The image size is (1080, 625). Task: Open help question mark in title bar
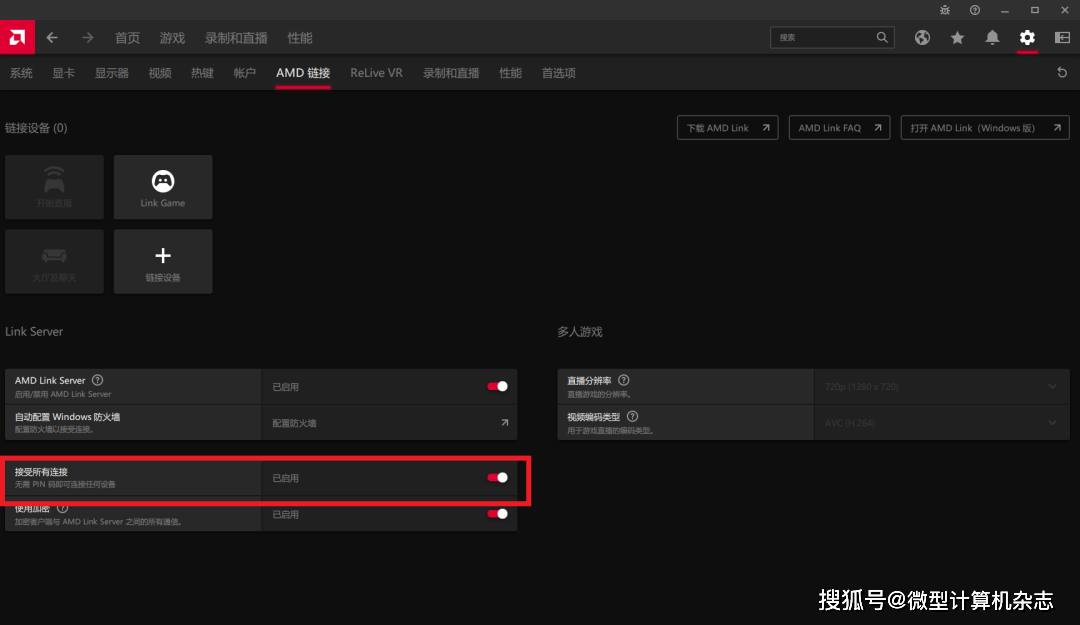pyautogui.click(x=975, y=10)
